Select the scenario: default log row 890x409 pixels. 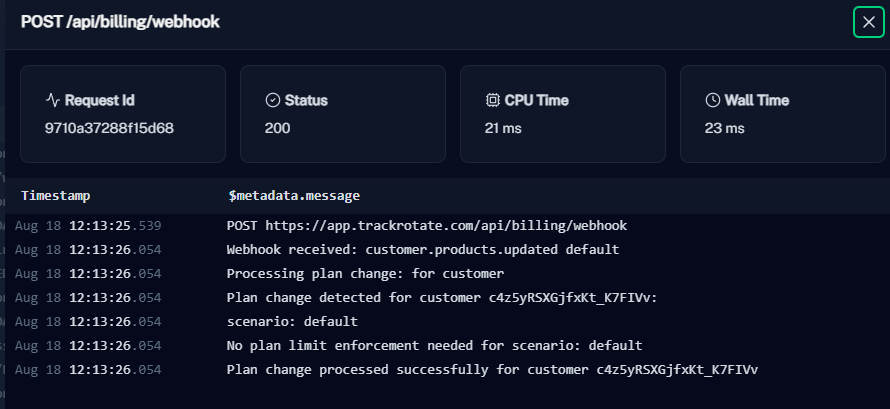click(292, 321)
